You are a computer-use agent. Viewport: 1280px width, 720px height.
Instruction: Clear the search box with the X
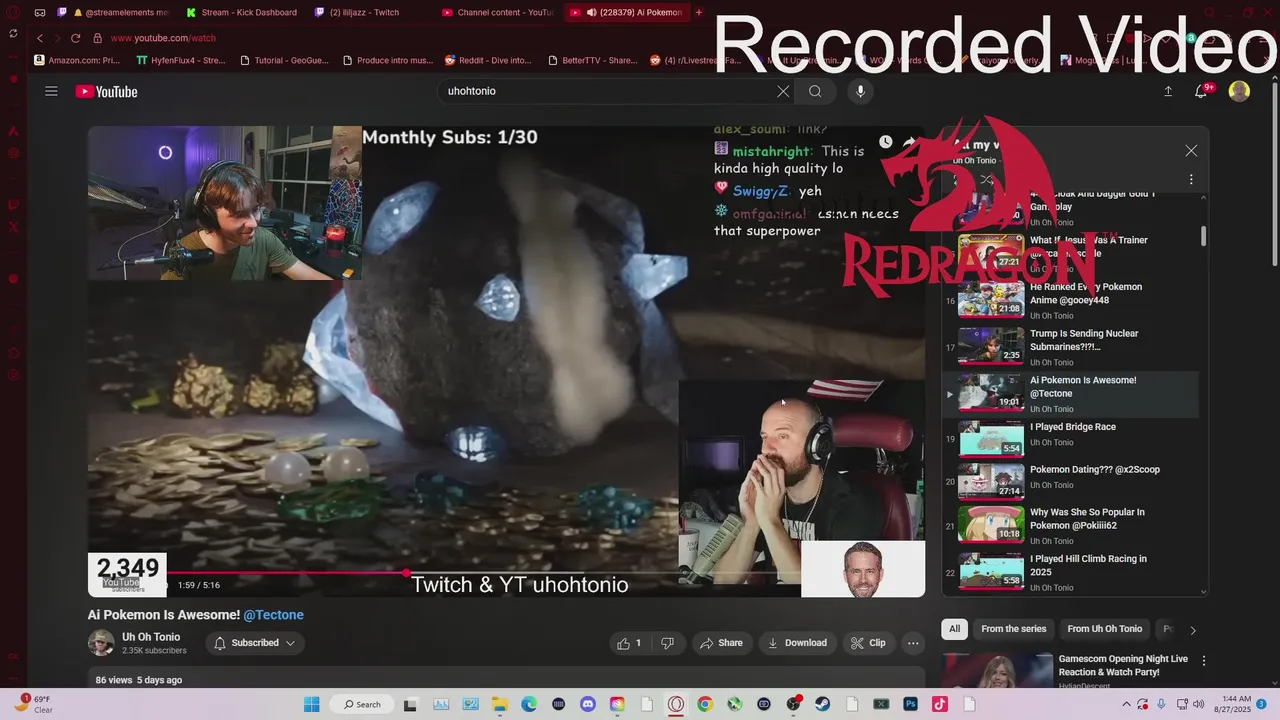(783, 91)
